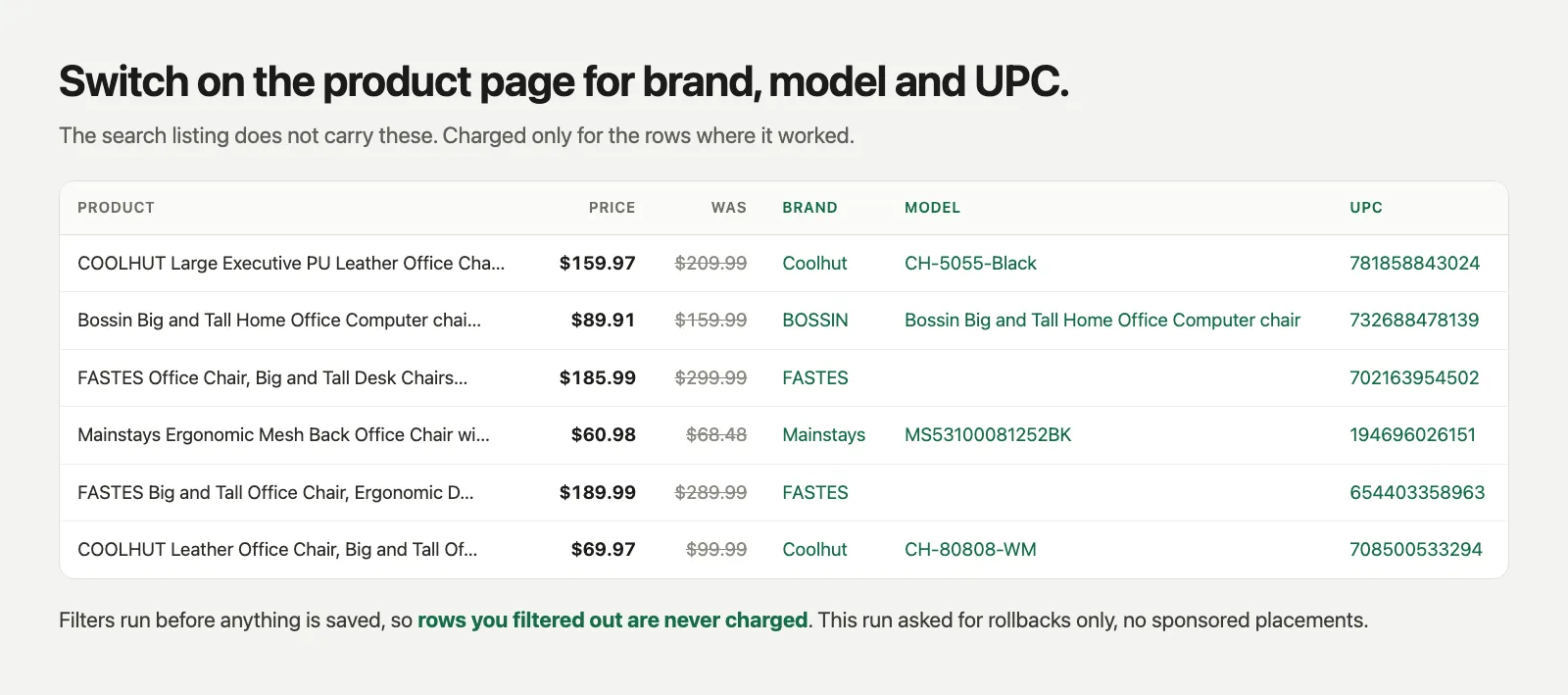Image resolution: width=1568 pixels, height=695 pixels.
Task: Click the struck-through $99.99 was price
Action: 716,549
